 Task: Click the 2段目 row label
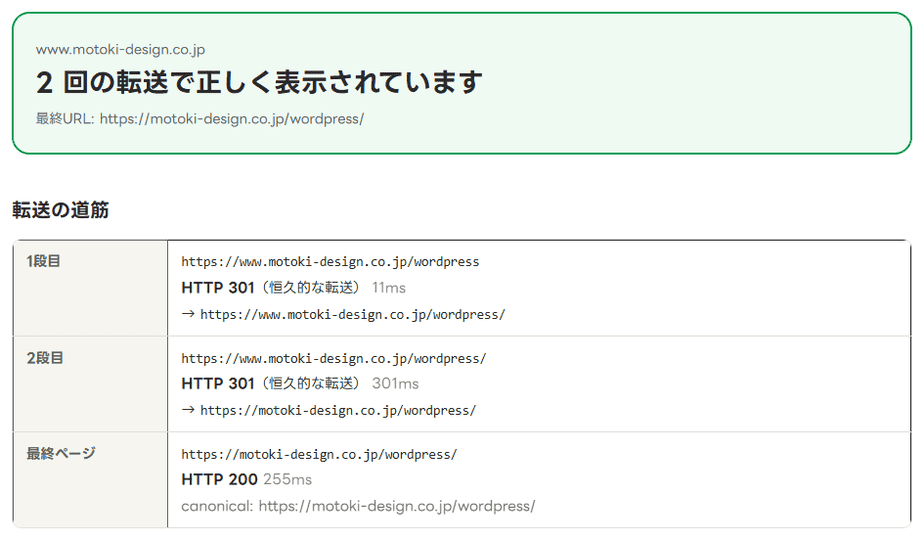(x=45, y=358)
